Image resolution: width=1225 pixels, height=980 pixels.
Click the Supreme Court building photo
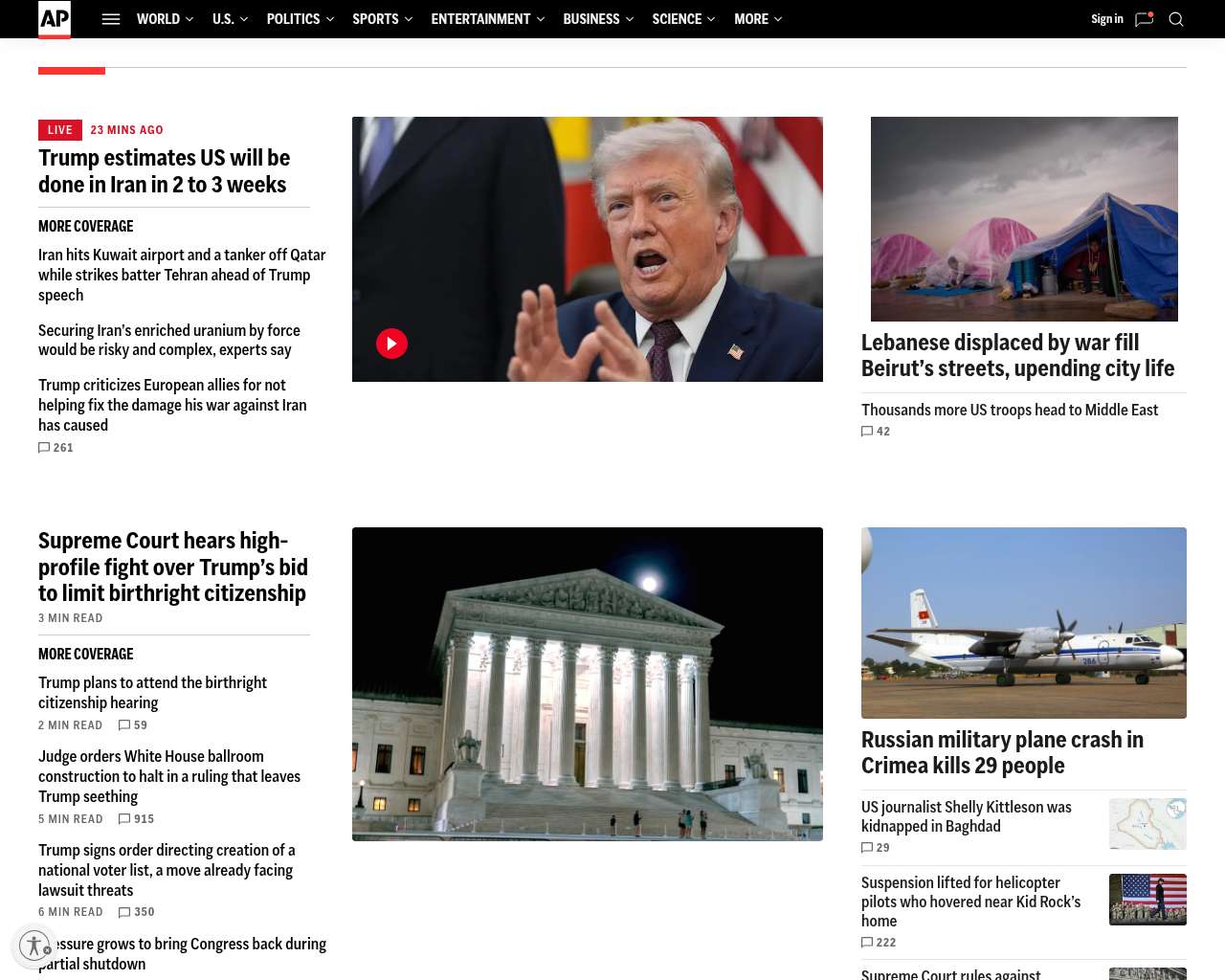(x=588, y=684)
